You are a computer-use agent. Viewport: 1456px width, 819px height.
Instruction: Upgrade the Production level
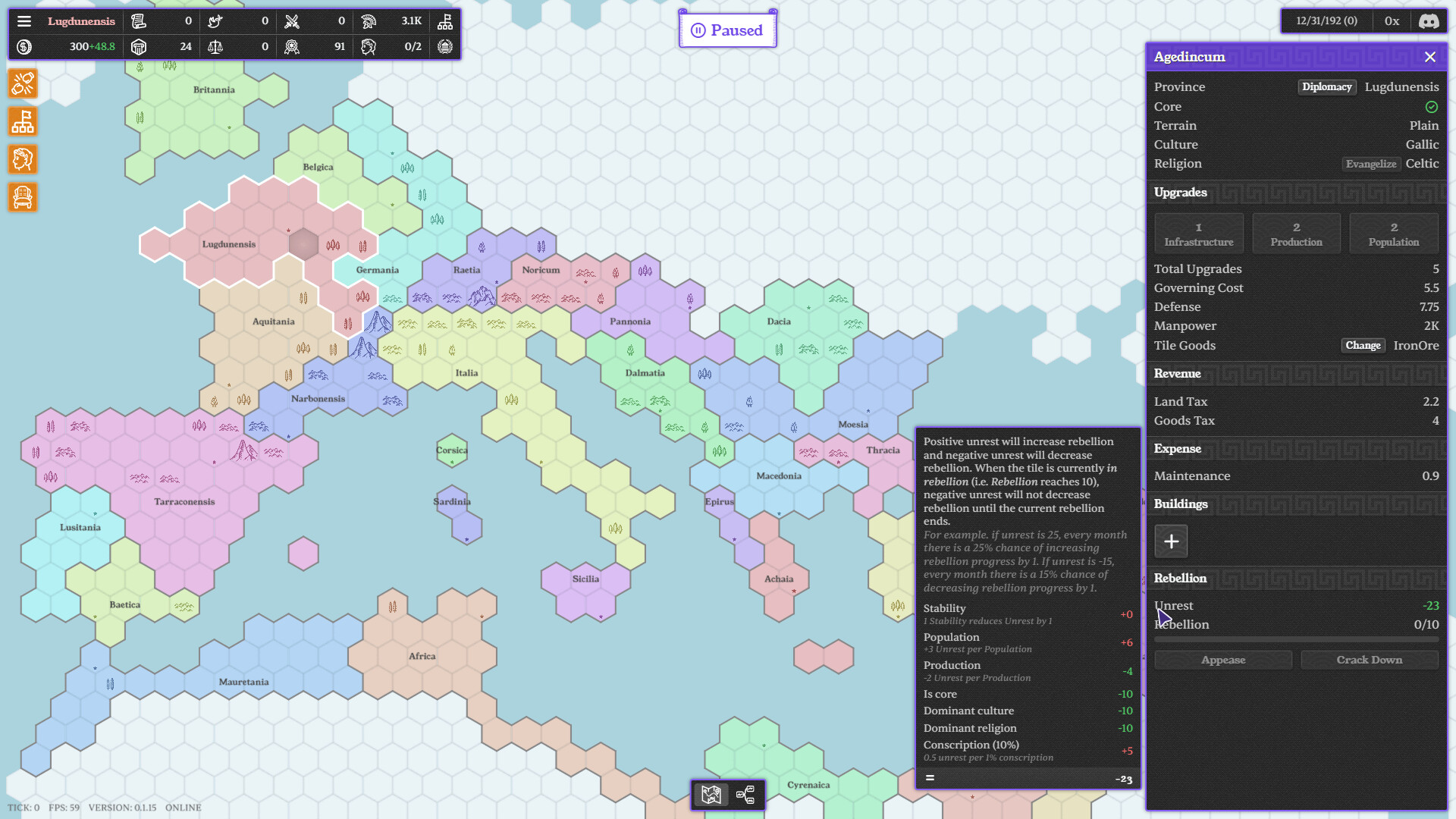coord(1296,234)
